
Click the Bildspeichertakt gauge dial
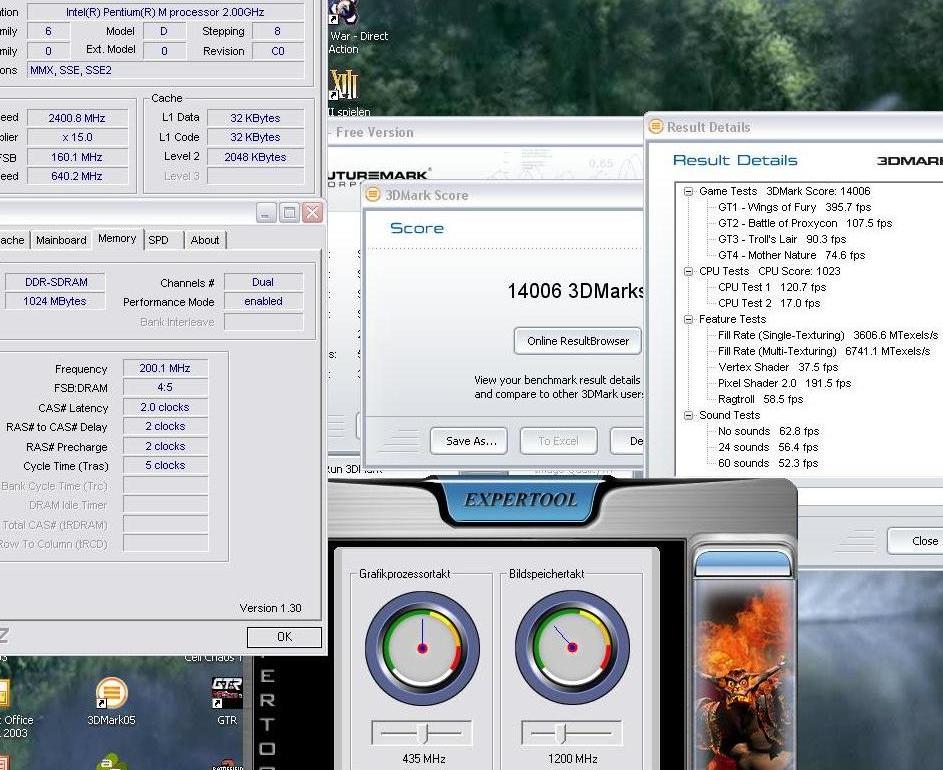(572, 648)
